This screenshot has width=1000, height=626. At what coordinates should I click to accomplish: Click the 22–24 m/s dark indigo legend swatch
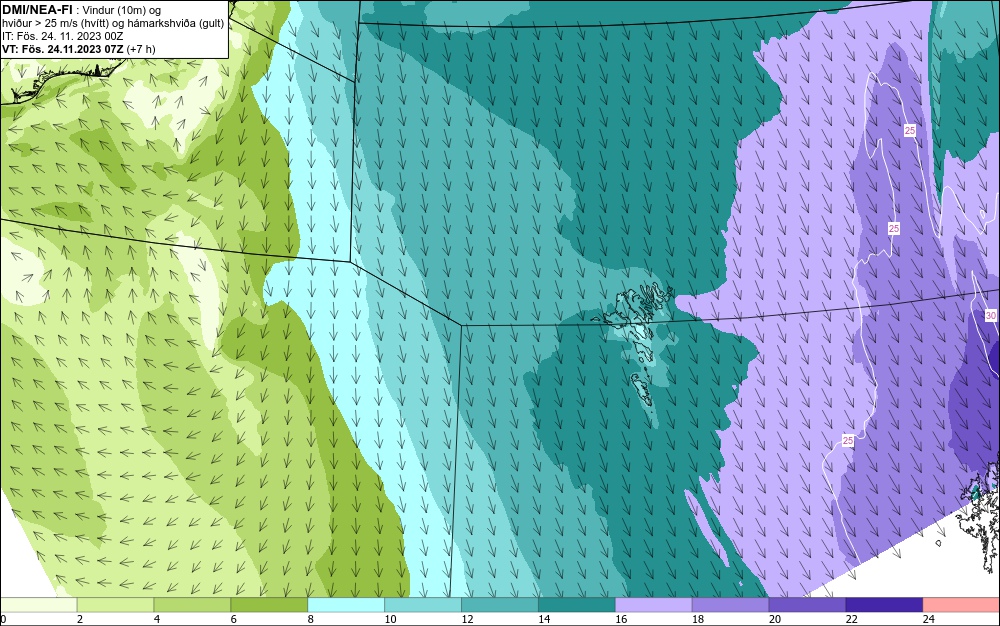884,604
